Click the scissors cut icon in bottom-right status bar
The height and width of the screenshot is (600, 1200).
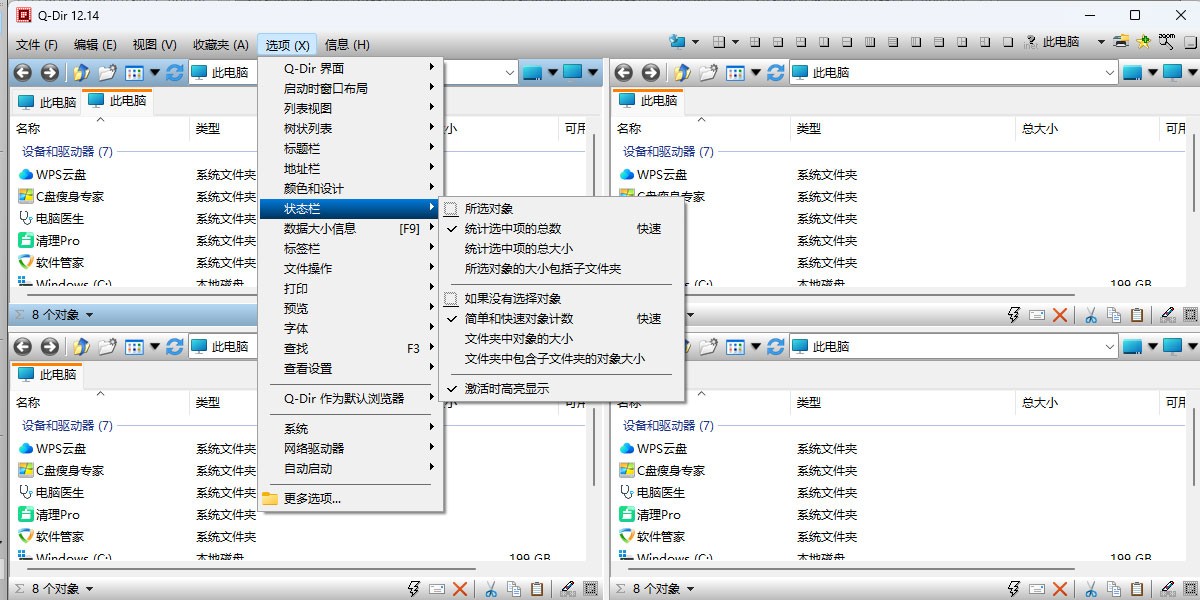[x=1091, y=589]
